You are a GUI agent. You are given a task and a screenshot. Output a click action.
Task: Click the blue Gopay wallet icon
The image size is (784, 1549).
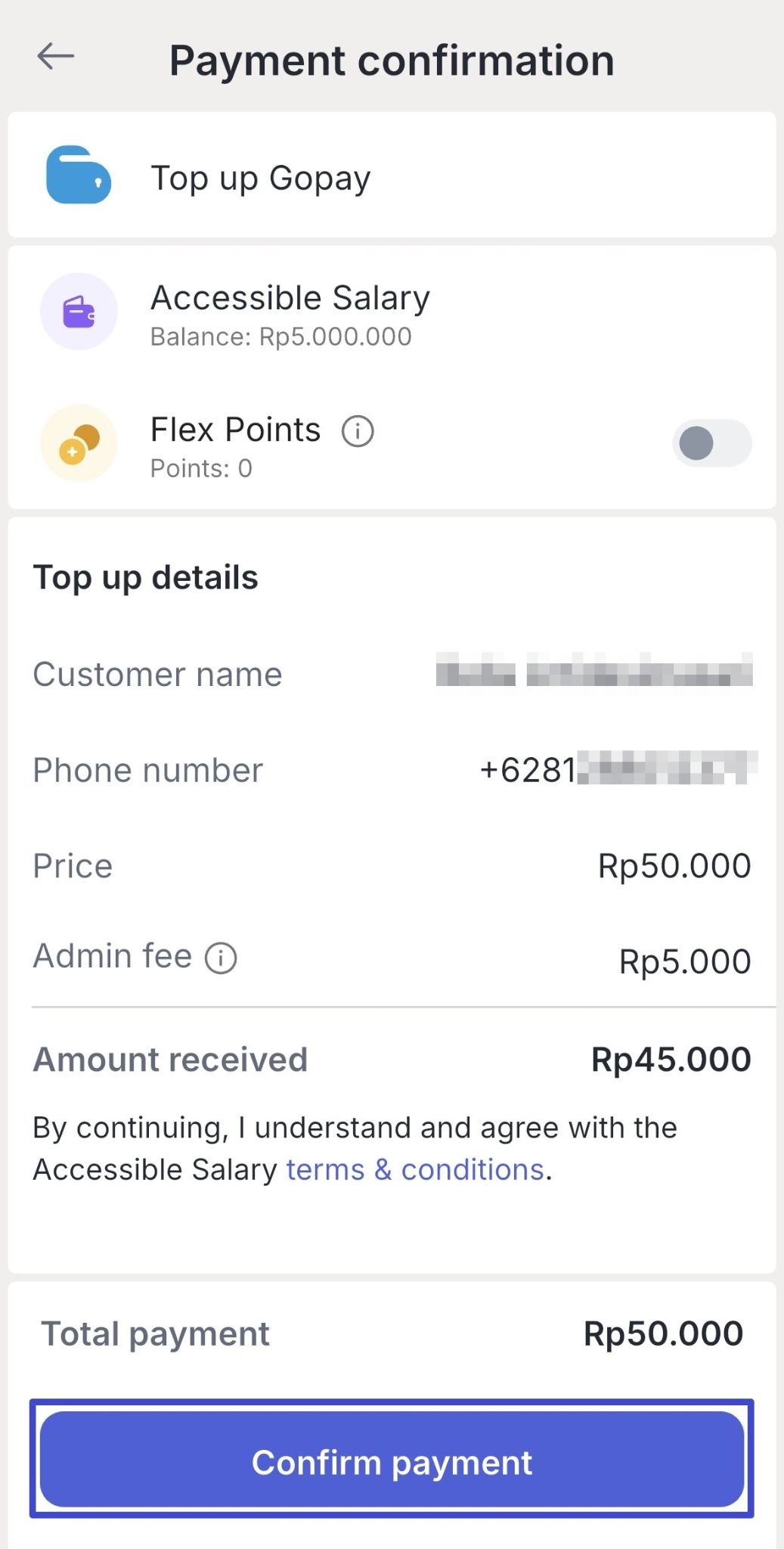pos(79,175)
